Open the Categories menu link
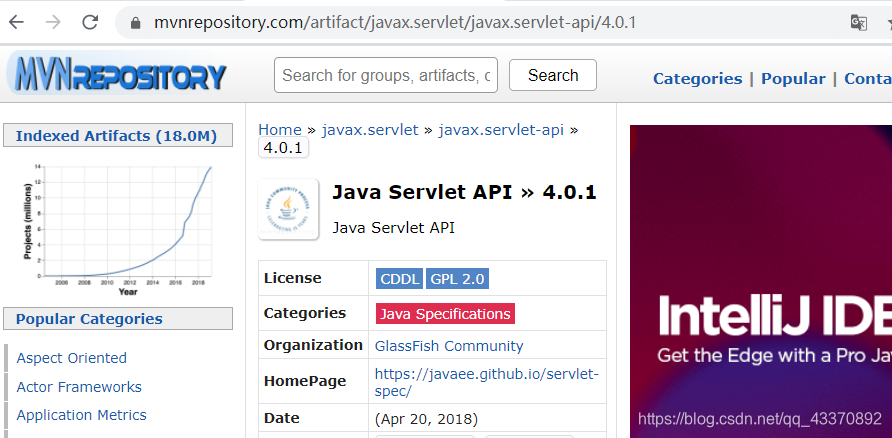Viewport: 892px width, 438px height. (x=697, y=78)
